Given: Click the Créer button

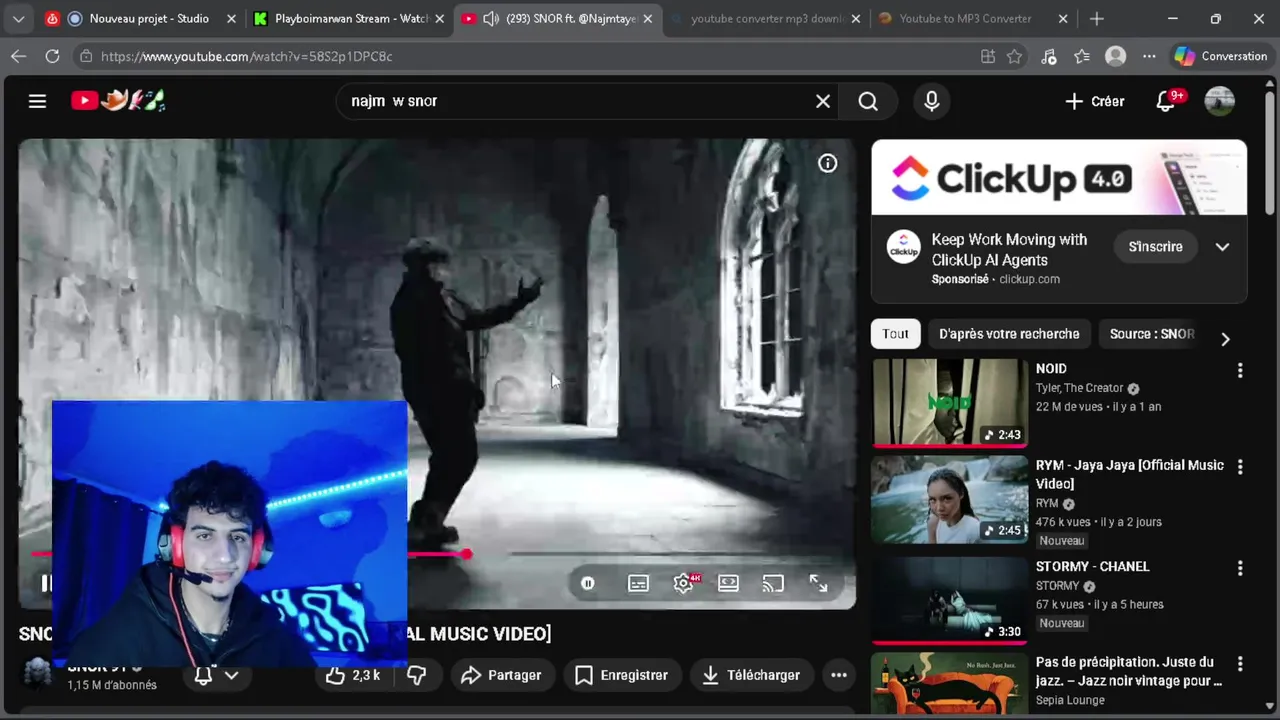Looking at the screenshot, I should (1095, 101).
